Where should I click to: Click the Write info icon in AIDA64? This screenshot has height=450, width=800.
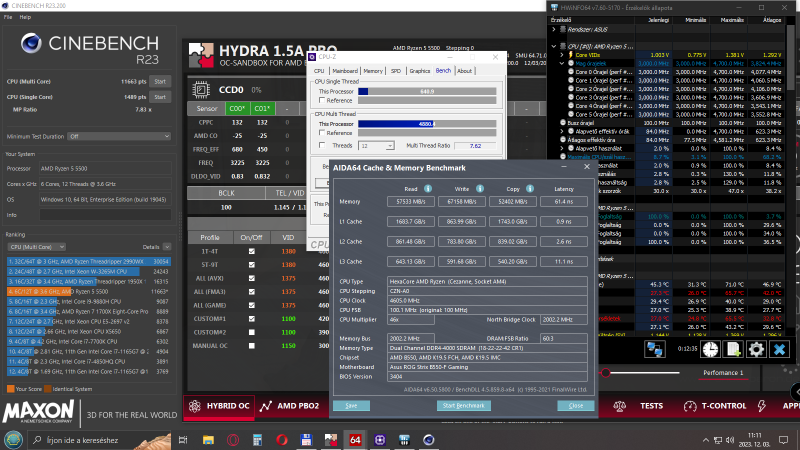(x=480, y=189)
